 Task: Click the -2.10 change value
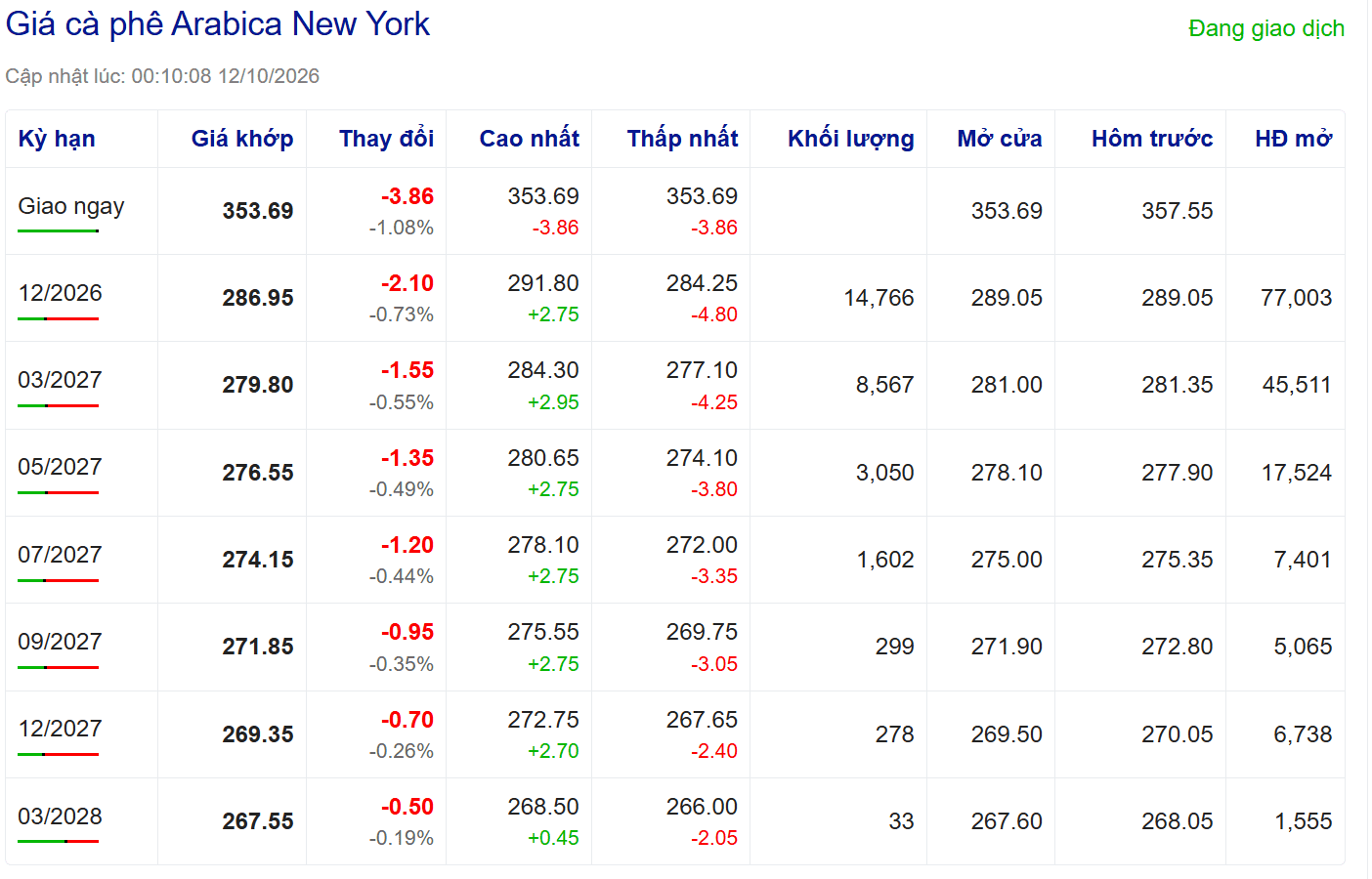[407, 283]
